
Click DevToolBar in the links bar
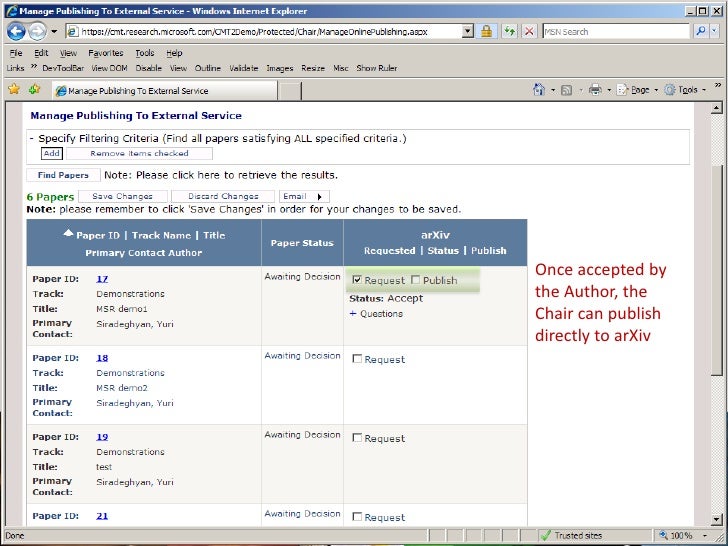(x=63, y=68)
